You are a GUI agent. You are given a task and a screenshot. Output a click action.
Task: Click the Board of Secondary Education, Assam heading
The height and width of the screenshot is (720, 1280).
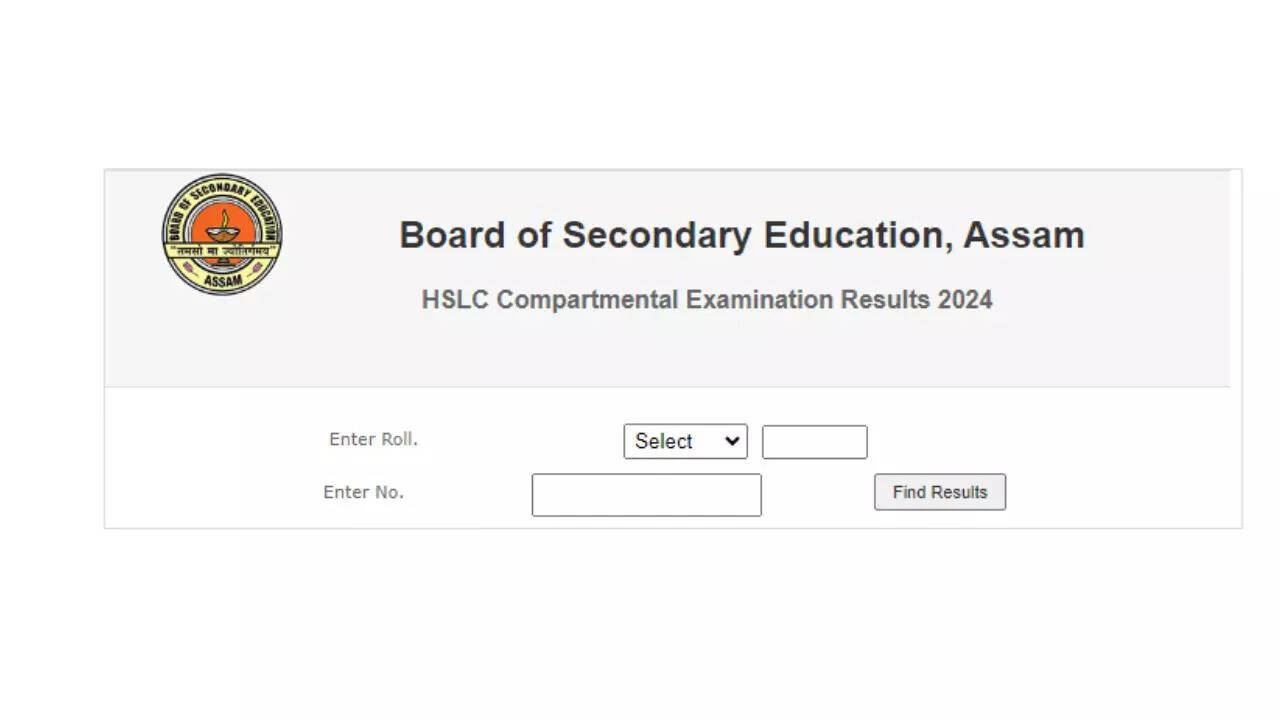(x=741, y=235)
